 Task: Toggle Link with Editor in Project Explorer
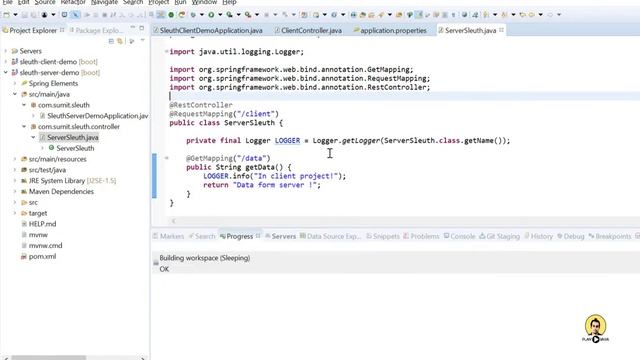coord(120,41)
